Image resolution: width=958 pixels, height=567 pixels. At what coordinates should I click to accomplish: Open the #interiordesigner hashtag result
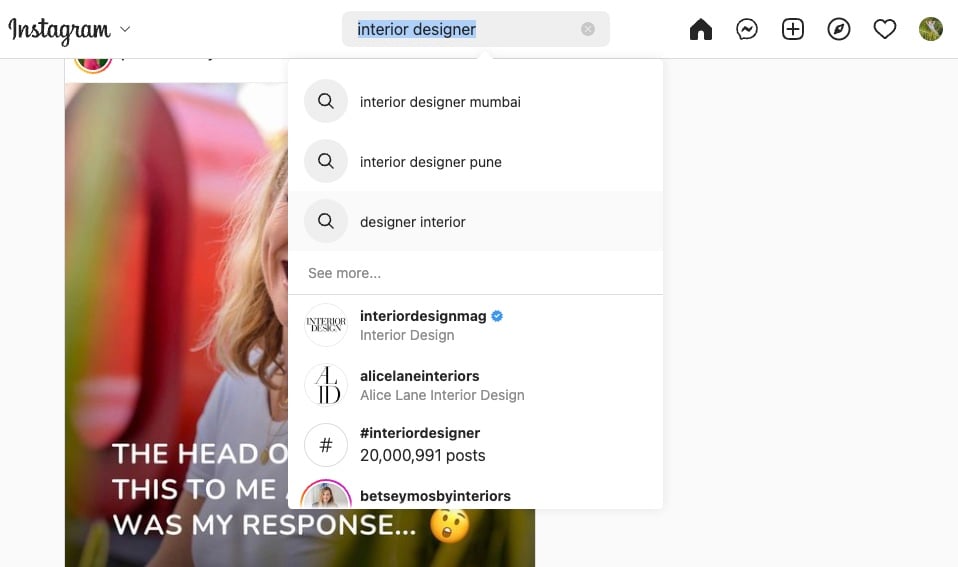coord(475,444)
